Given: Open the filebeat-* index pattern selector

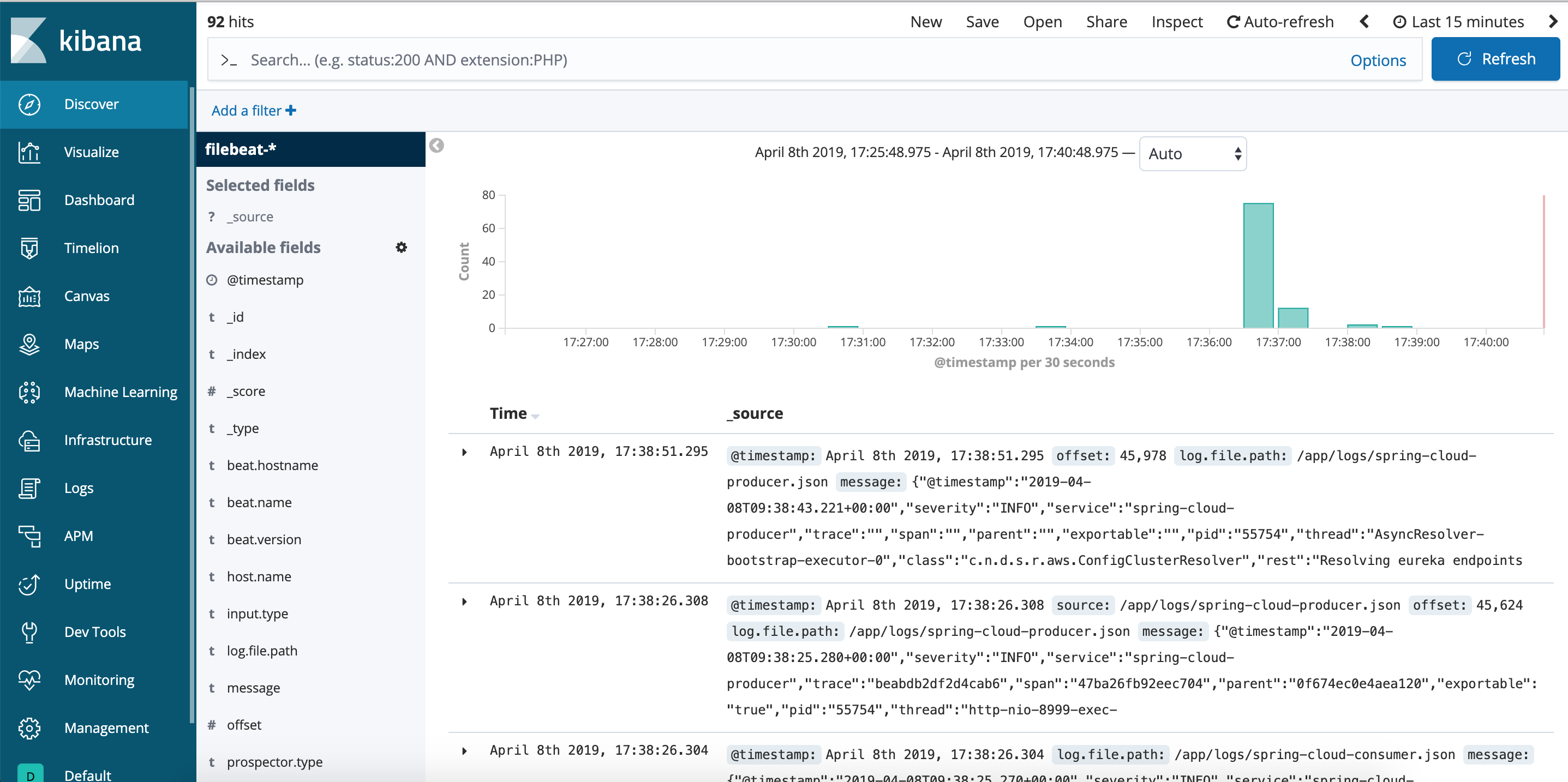Looking at the screenshot, I should [310, 149].
